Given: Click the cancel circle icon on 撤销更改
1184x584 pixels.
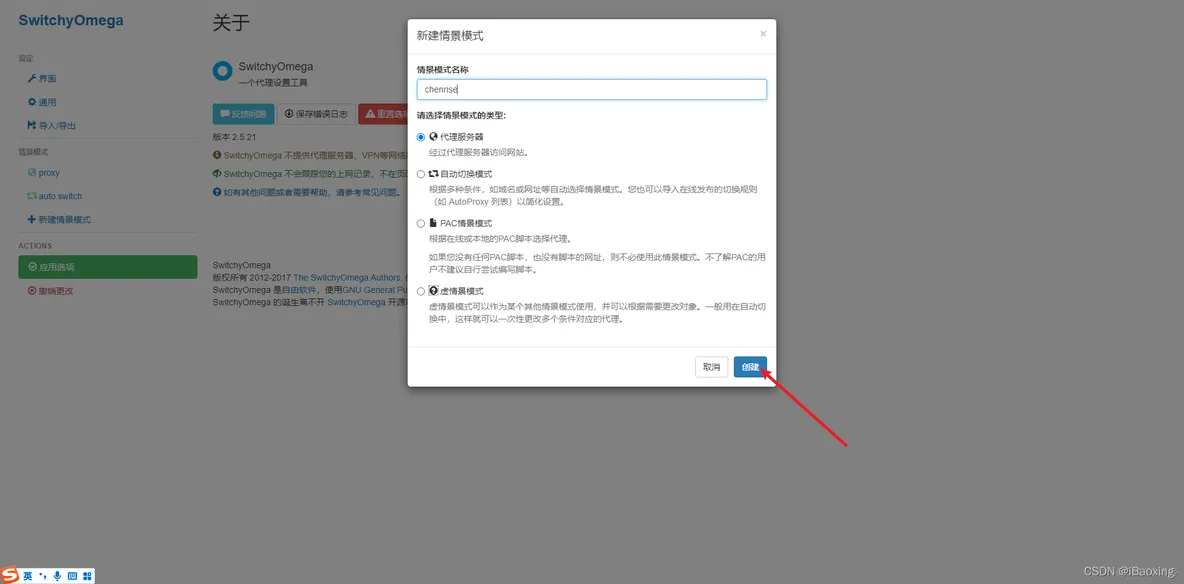Looking at the screenshot, I should tap(32, 290).
